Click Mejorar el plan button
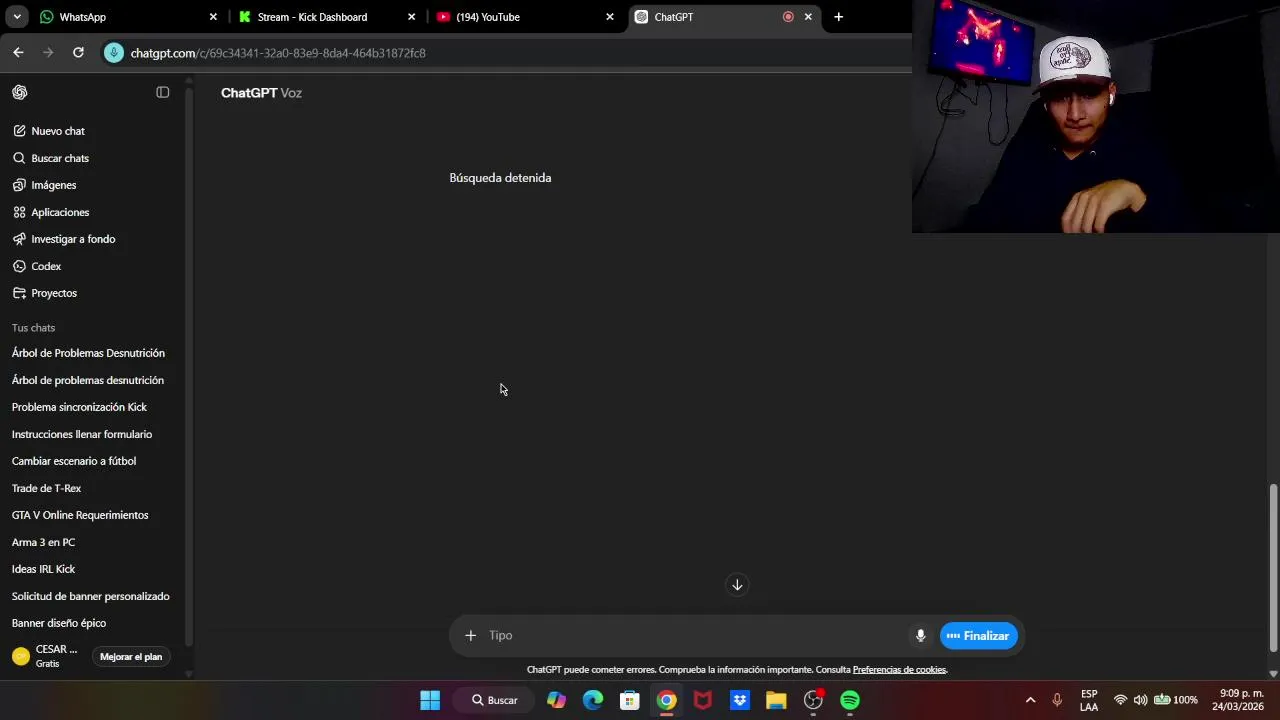1280x720 pixels. click(131, 657)
